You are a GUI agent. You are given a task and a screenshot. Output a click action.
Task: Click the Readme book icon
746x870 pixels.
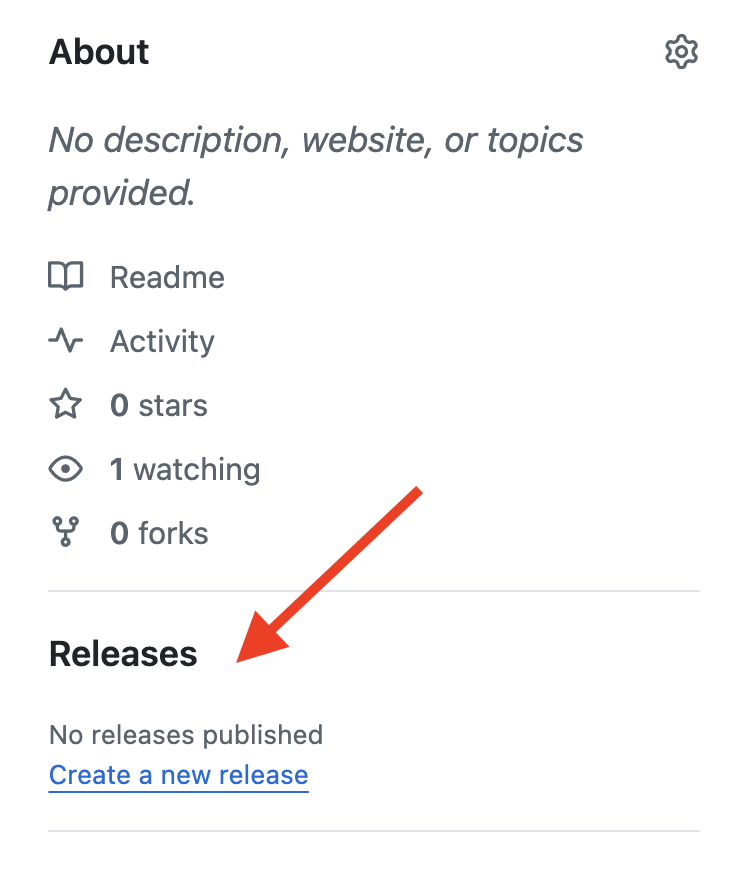tap(66, 277)
